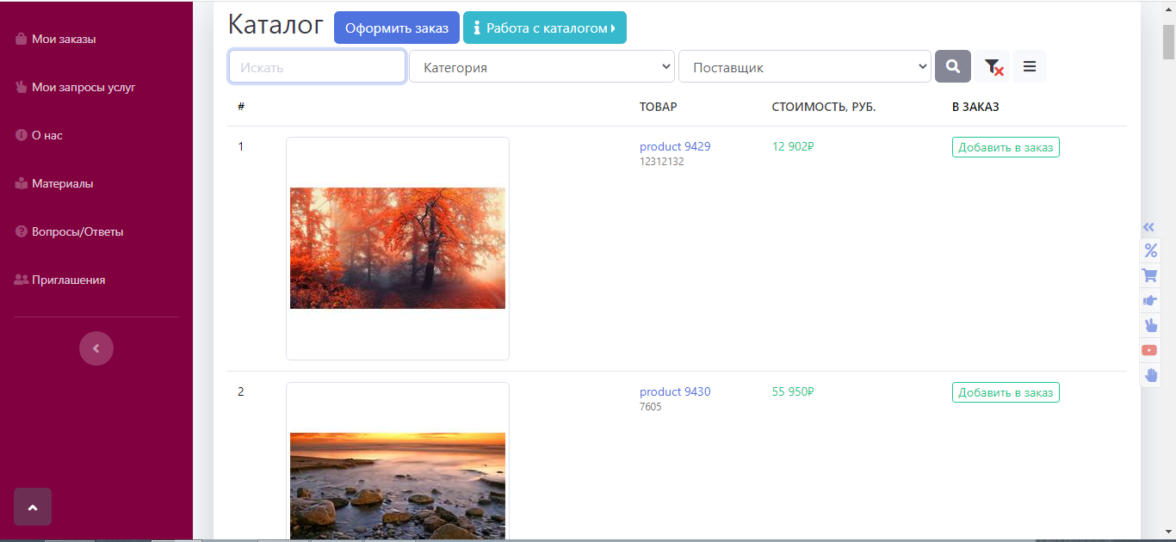Click the magnifier search button
This screenshot has width=1176, height=542.
click(952, 67)
